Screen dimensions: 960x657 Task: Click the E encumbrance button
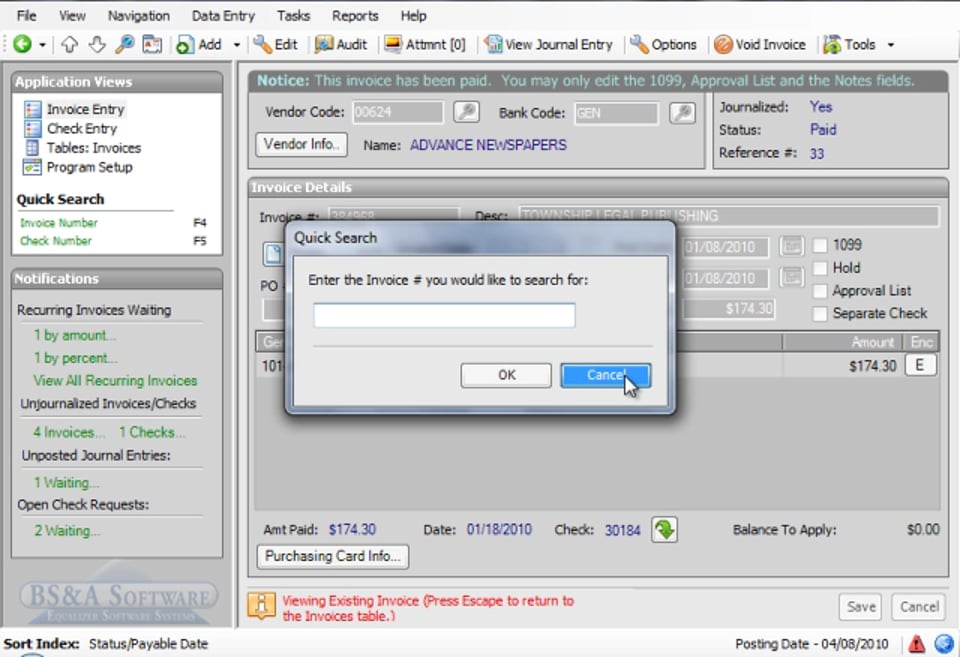click(x=920, y=366)
